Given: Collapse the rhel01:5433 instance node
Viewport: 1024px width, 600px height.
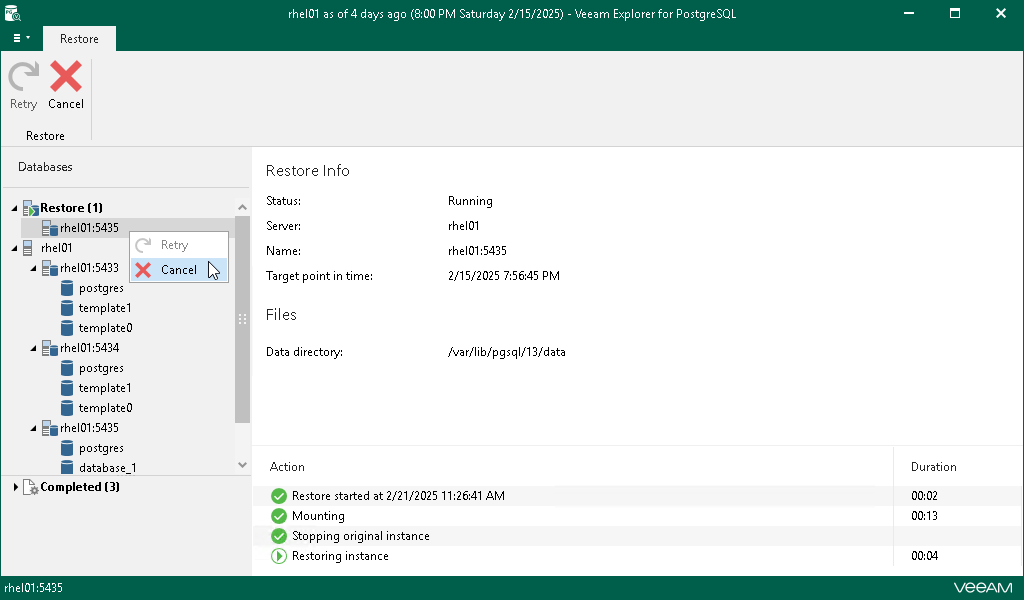Looking at the screenshot, I should [33, 268].
